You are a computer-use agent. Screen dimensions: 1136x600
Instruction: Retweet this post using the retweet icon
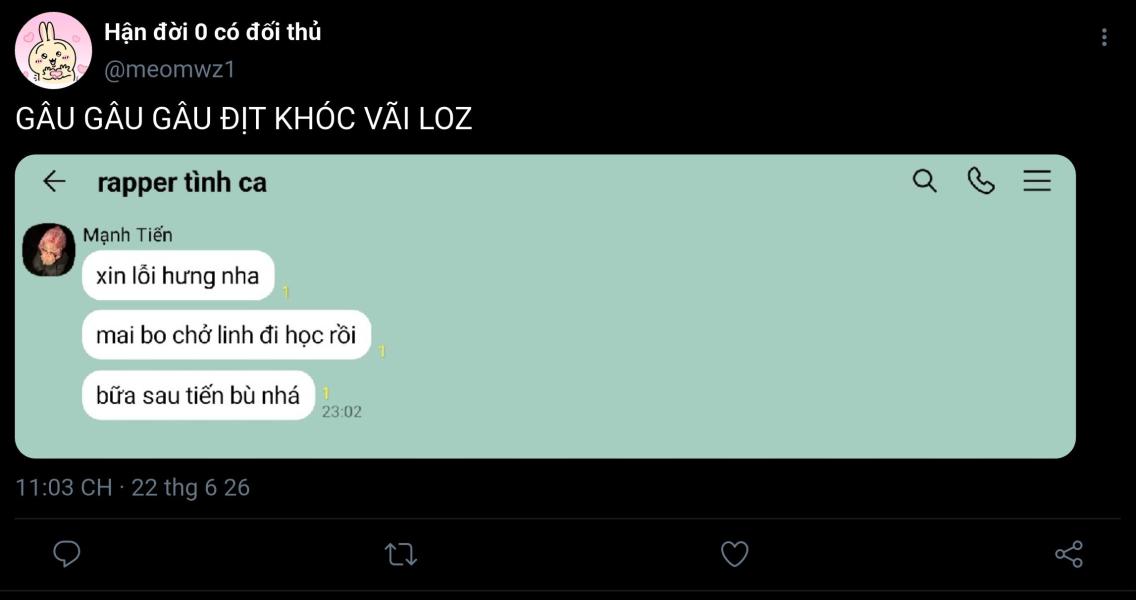[400, 555]
